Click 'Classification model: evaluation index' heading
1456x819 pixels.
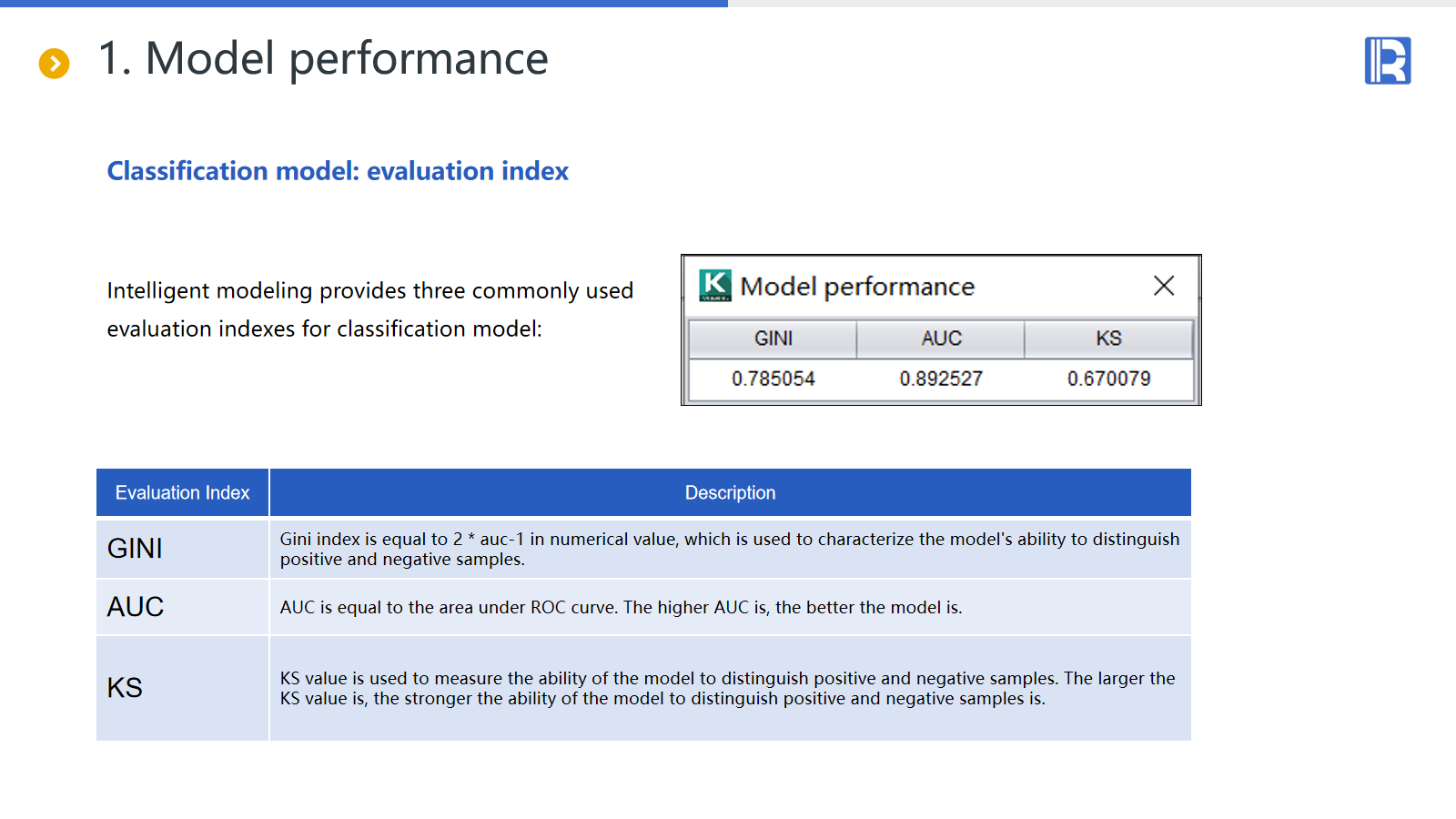pyautogui.click(x=338, y=171)
